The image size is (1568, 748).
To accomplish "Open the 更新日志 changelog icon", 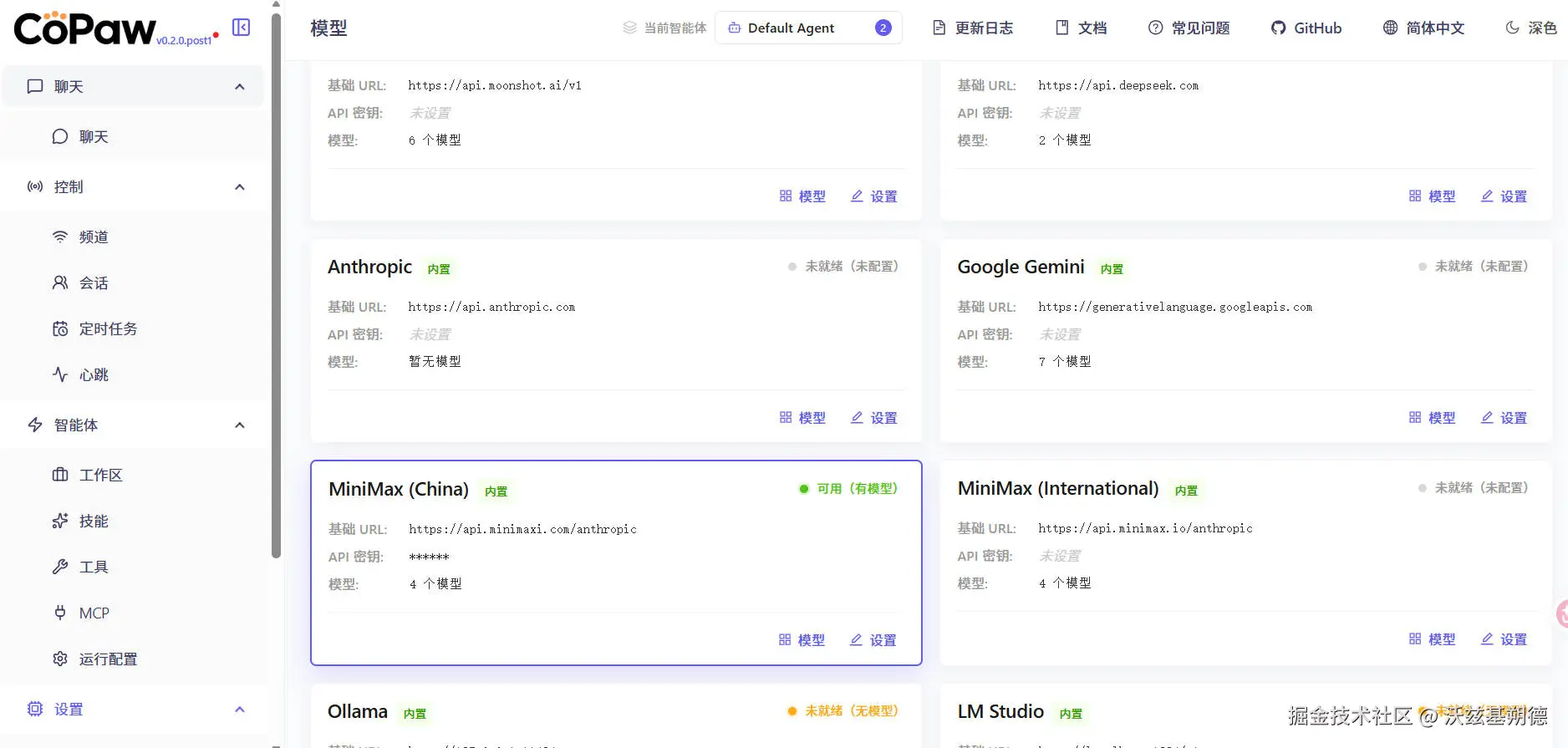I will coord(939,28).
